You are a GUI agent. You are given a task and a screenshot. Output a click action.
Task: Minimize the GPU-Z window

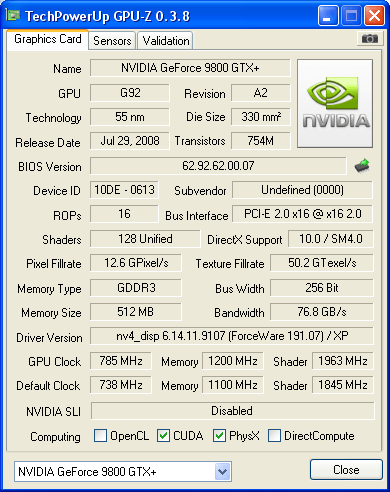point(328,16)
